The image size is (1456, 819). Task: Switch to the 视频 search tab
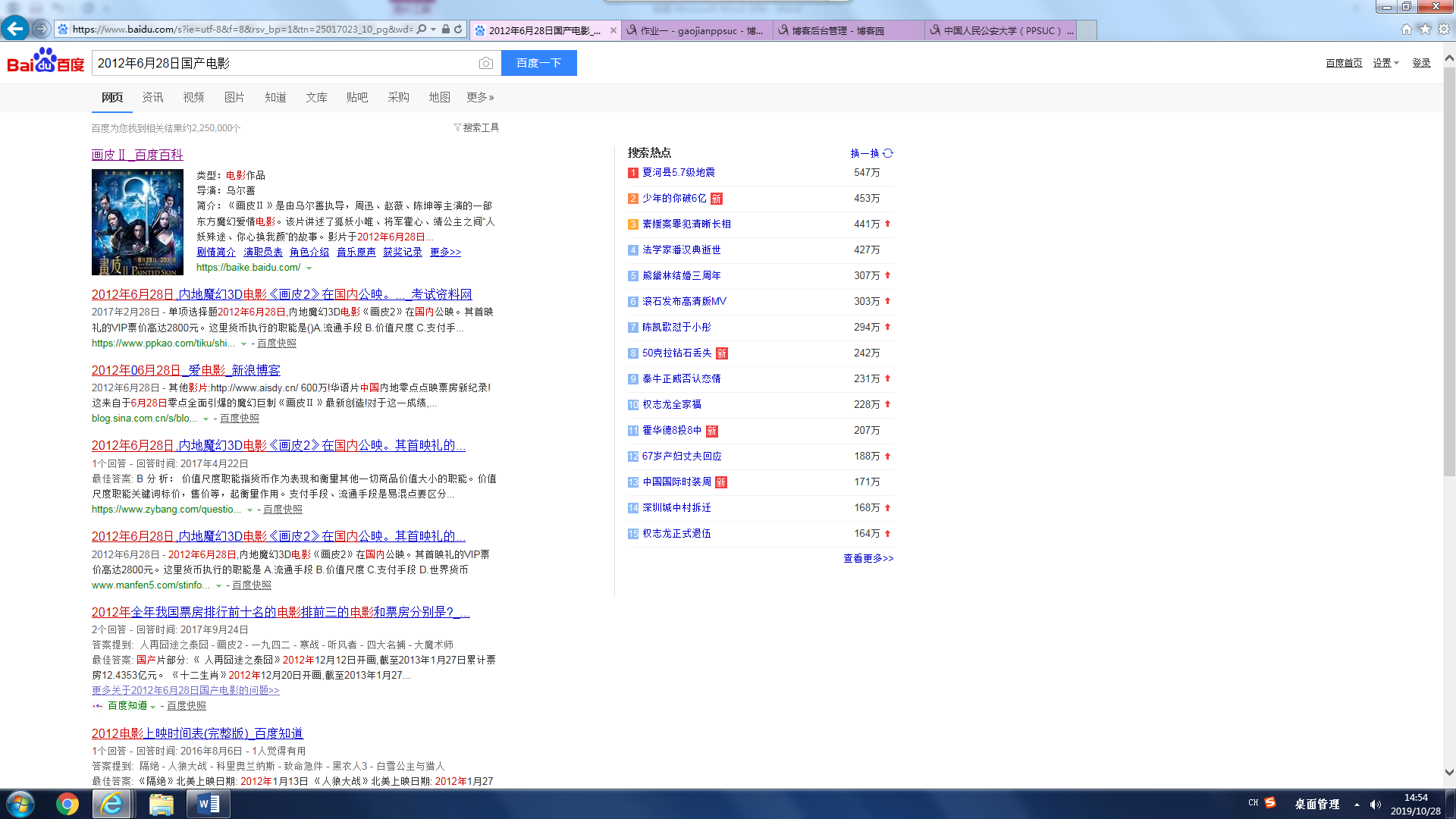(193, 97)
